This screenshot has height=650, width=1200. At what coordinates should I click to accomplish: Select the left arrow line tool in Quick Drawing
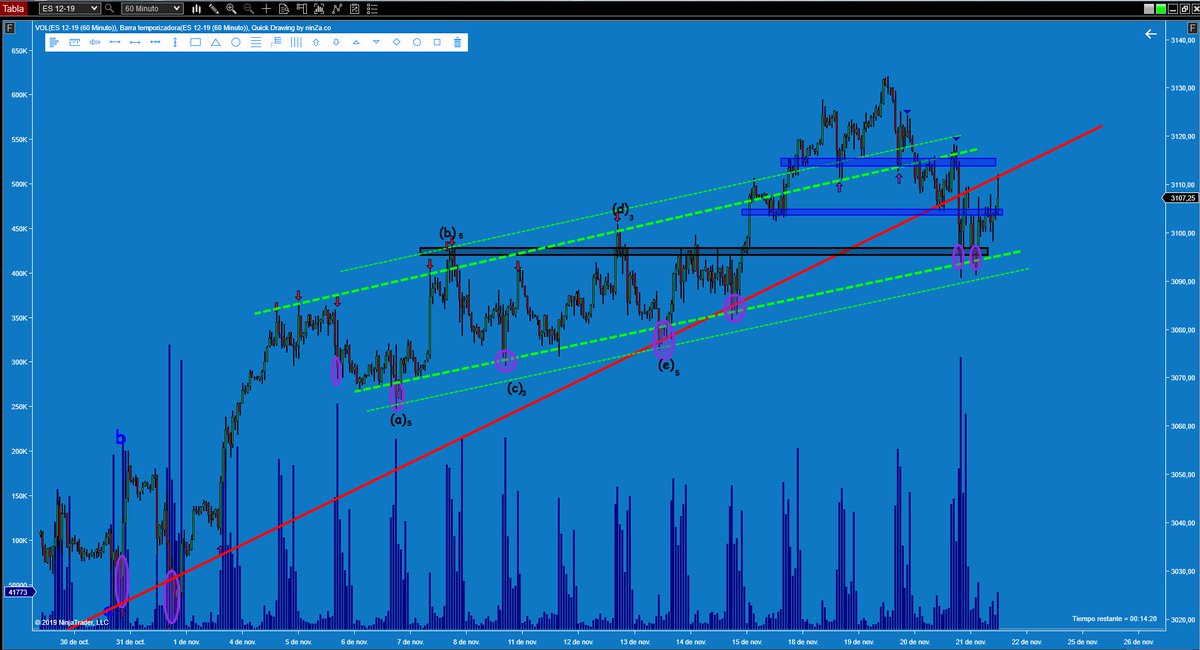tap(94, 42)
